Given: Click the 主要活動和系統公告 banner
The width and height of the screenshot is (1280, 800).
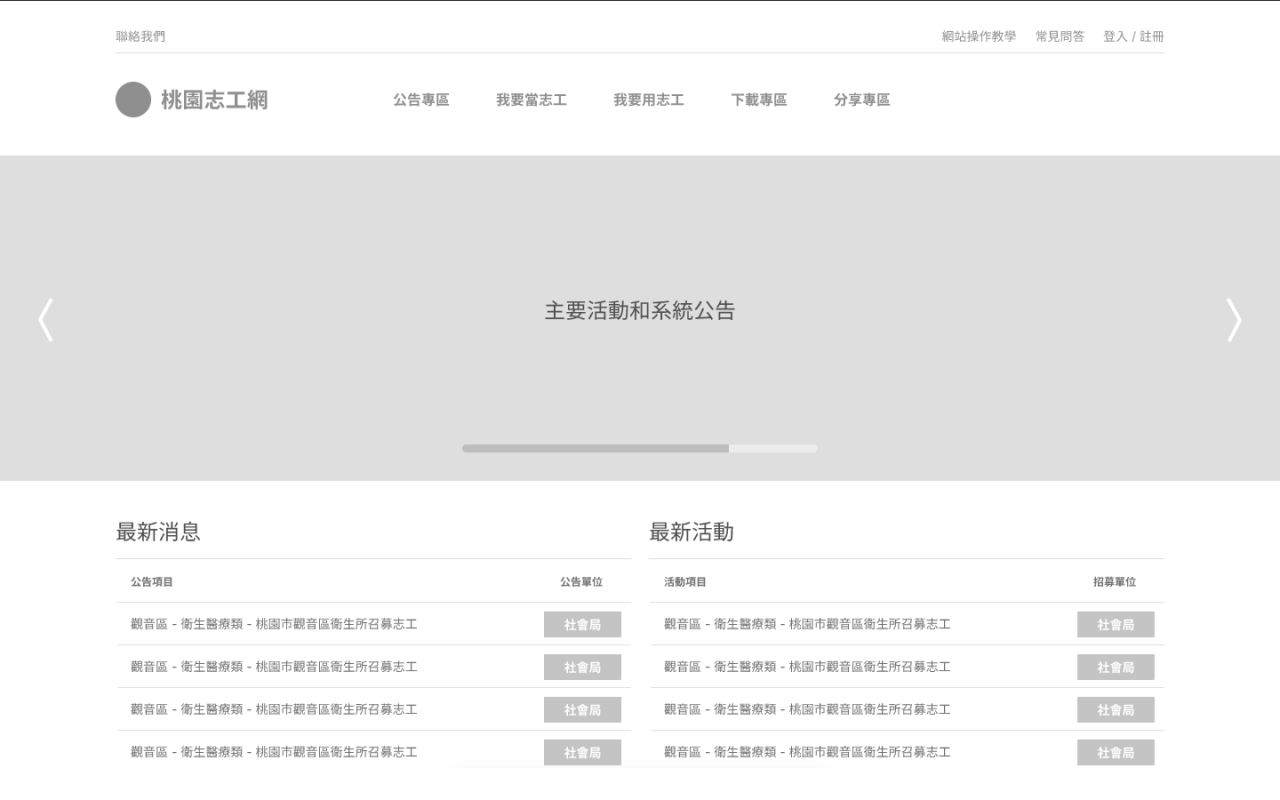Looking at the screenshot, I should [639, 311].
